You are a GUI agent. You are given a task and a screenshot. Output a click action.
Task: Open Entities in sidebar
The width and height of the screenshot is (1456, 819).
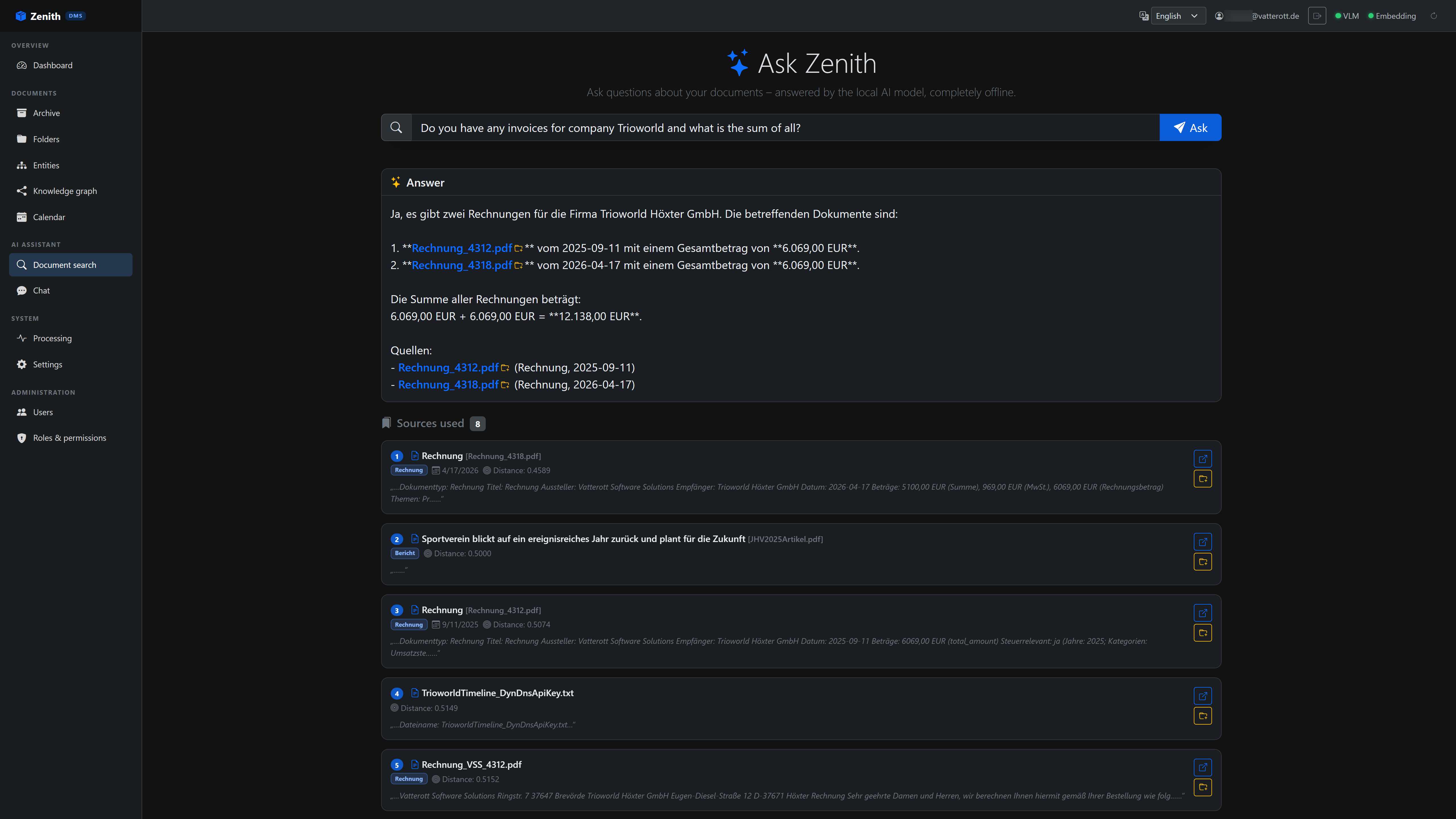(x=71, y=165)
